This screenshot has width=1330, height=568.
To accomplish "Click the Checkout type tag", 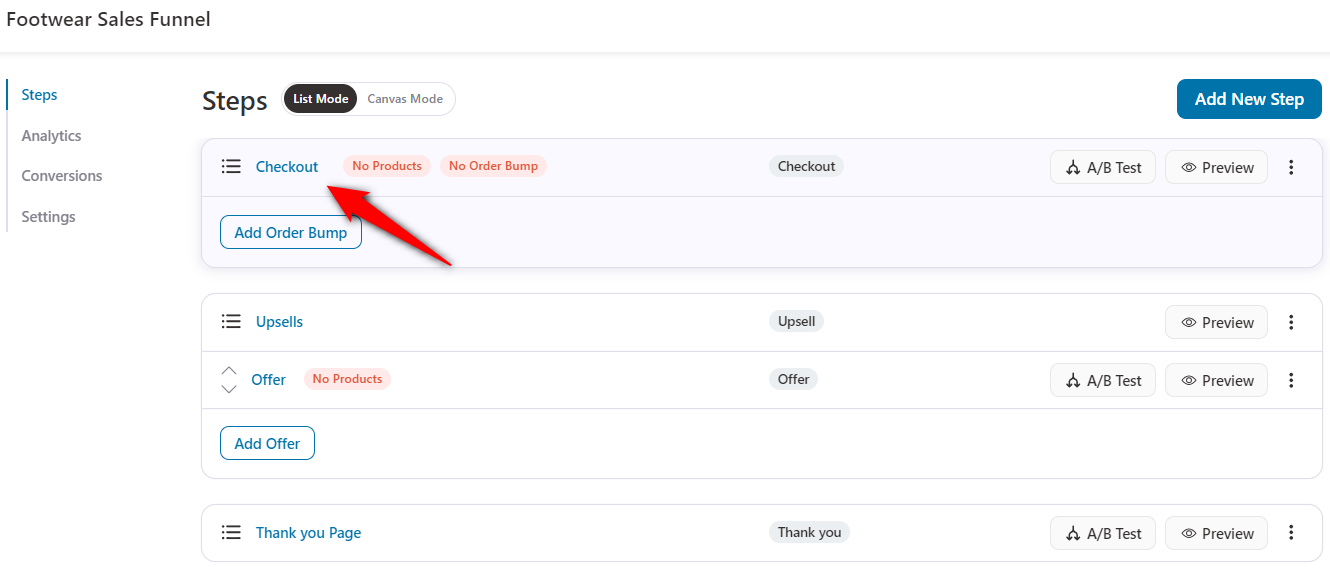I will (806, 166).
